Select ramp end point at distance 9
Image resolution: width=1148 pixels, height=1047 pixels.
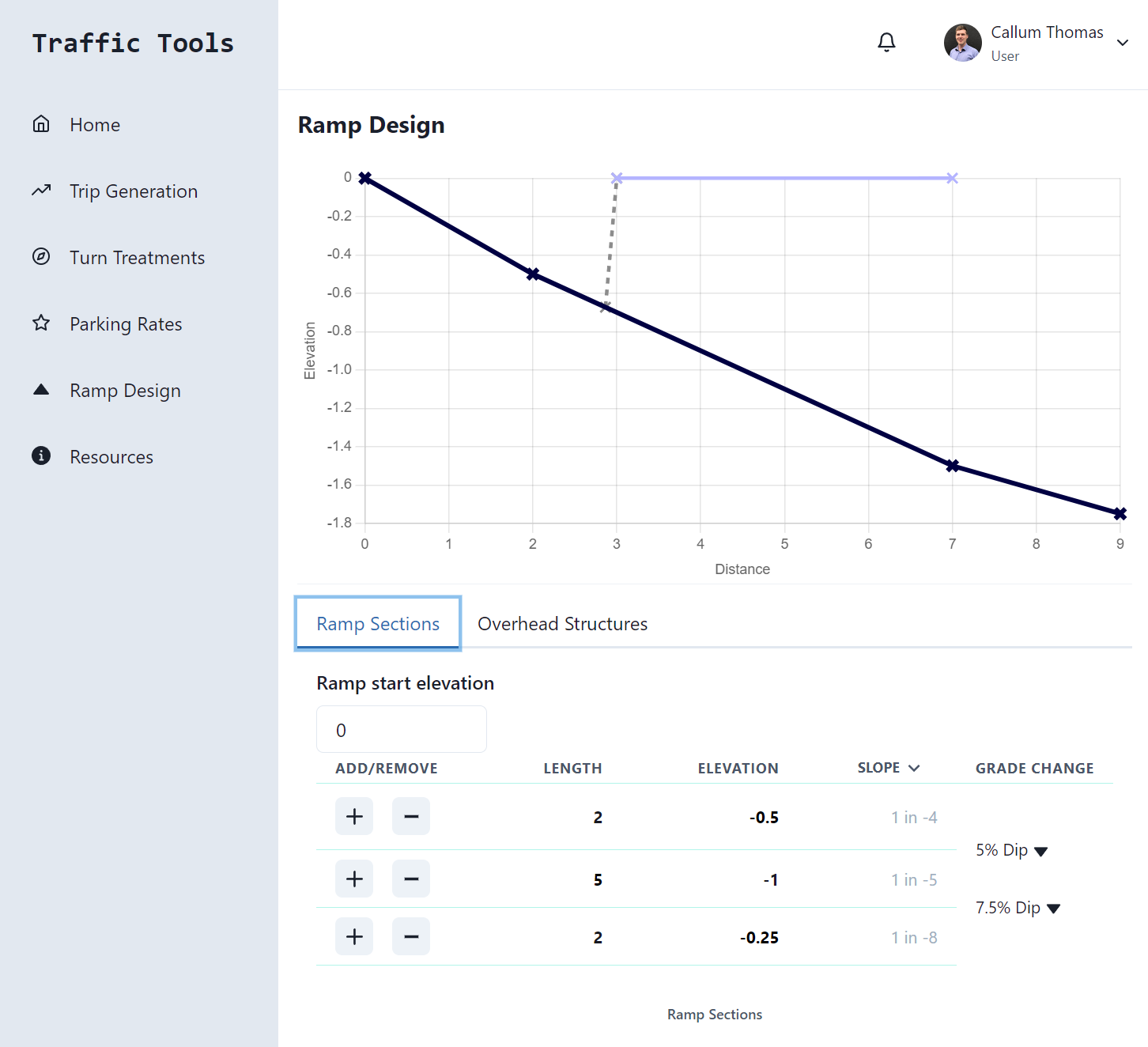[1120, 514]
